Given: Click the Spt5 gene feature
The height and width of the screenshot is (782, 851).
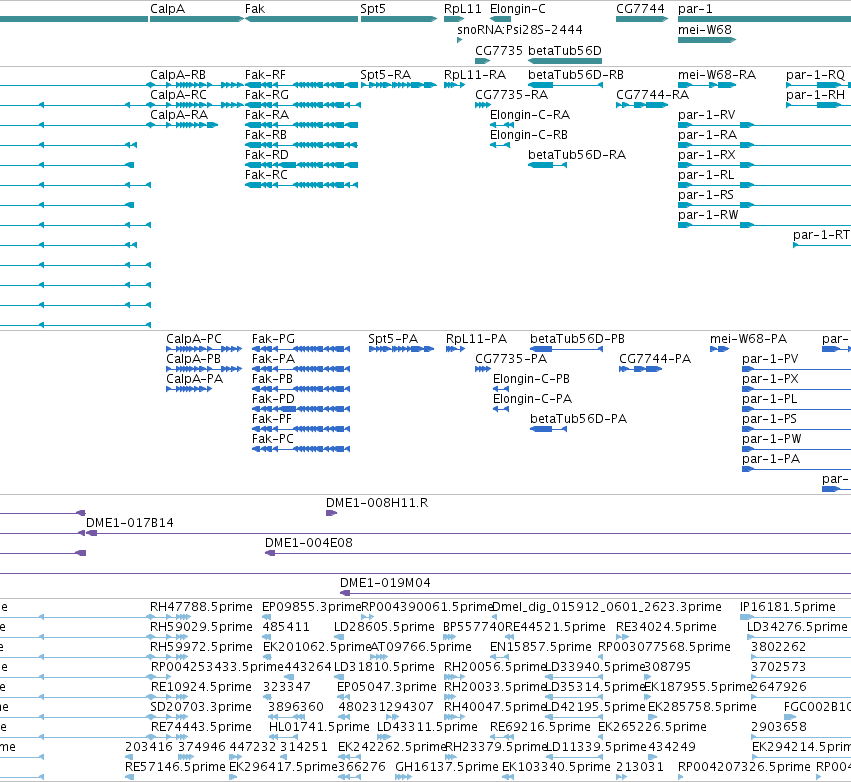Looking at the screenshot, I should pos(398,19).
